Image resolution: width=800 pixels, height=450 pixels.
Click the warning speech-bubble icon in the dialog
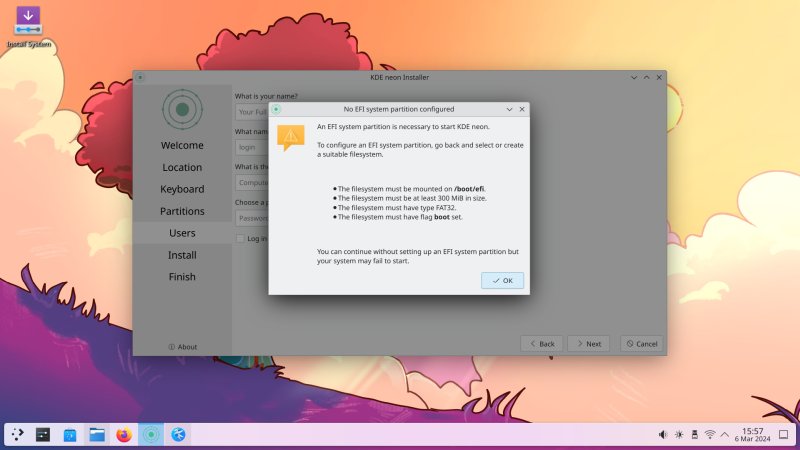pyautogui.click(x=290, y=138)
